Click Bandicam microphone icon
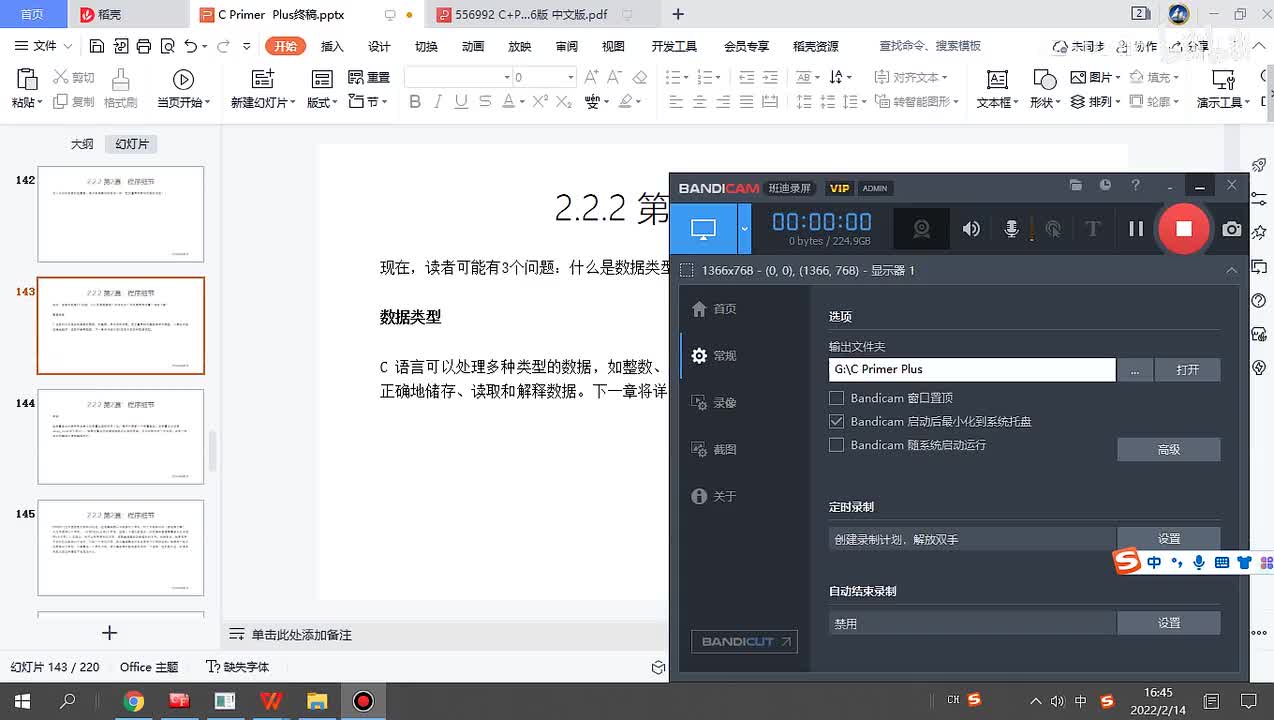 (x=1011, y=229)
